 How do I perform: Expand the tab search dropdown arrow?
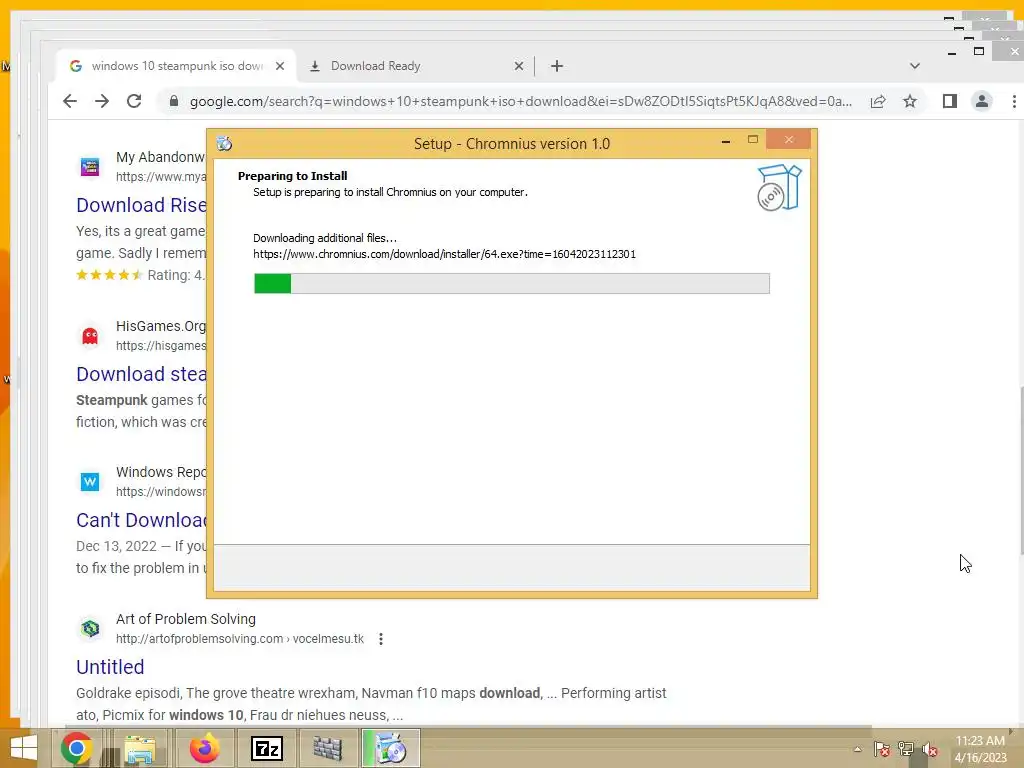coord(915,66)
